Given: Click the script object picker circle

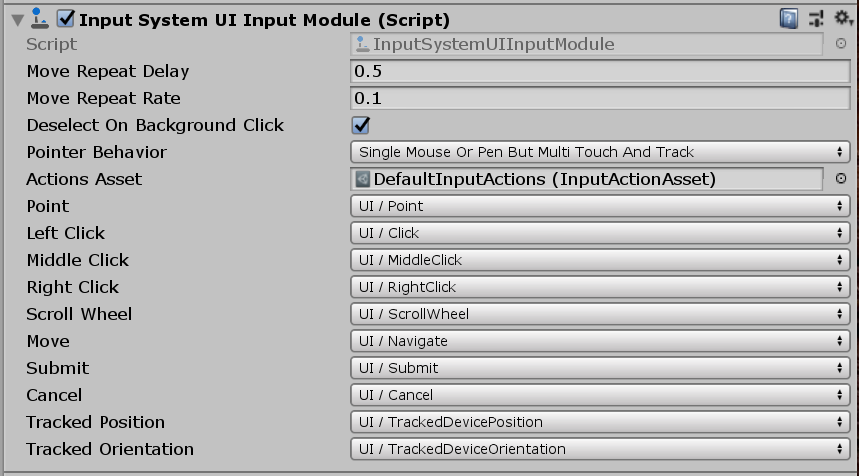Looking at the screenshot, I should (x=841, y=44).
